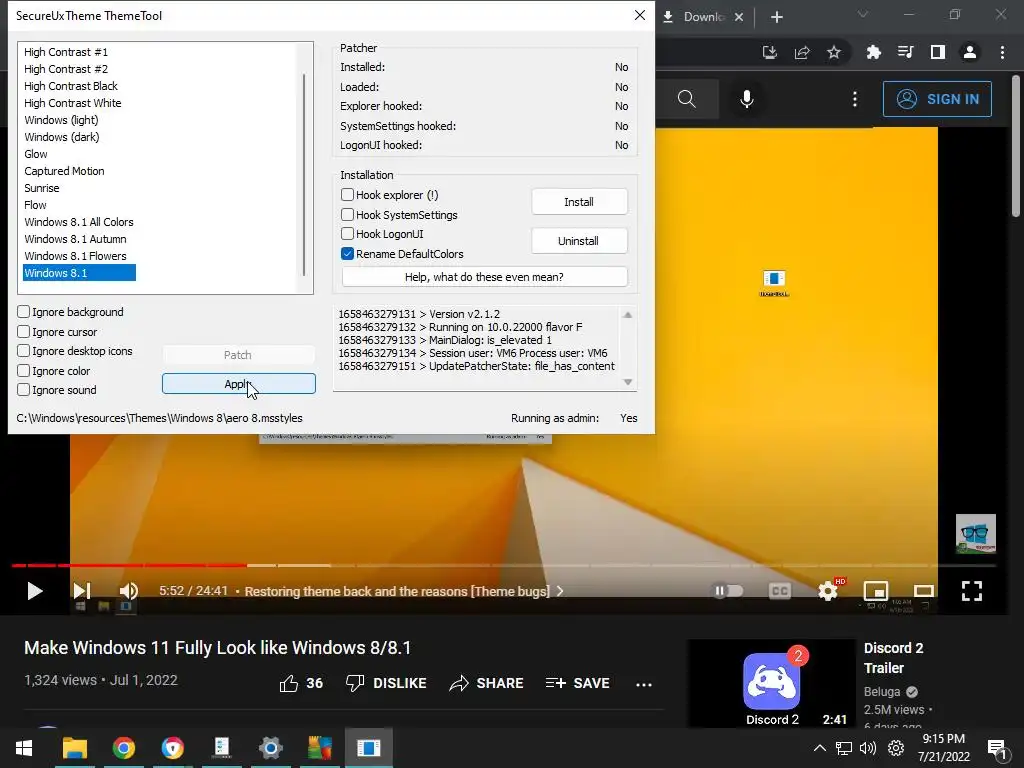Open more actions ellipsis under video

644,684
